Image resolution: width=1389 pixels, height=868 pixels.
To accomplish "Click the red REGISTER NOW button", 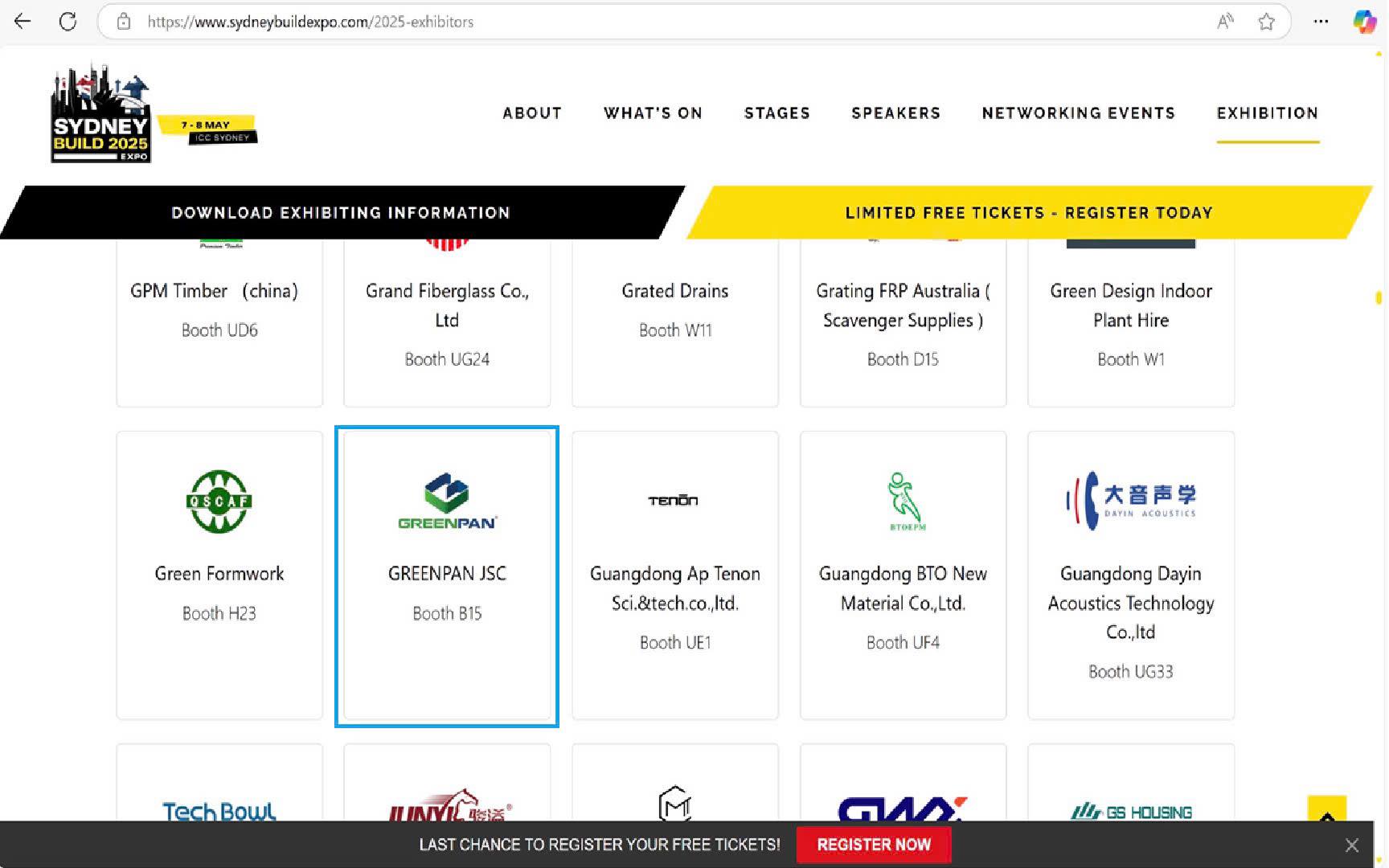I will (874, 845).
